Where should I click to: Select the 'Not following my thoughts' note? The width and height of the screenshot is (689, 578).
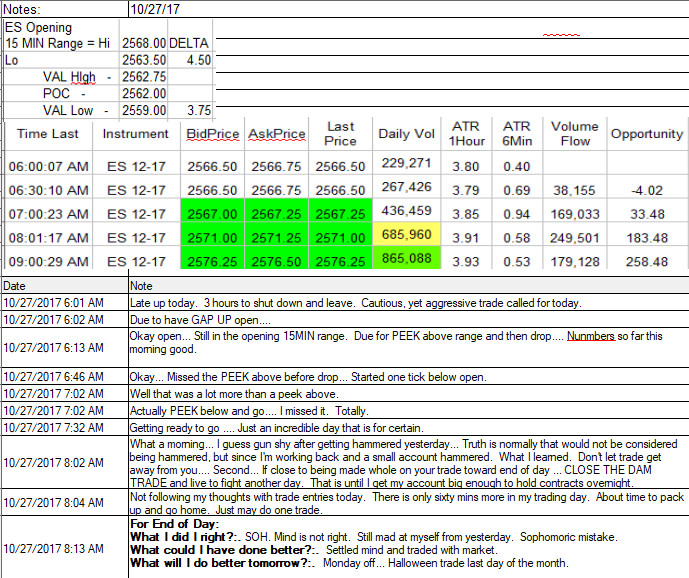(407, 503)
